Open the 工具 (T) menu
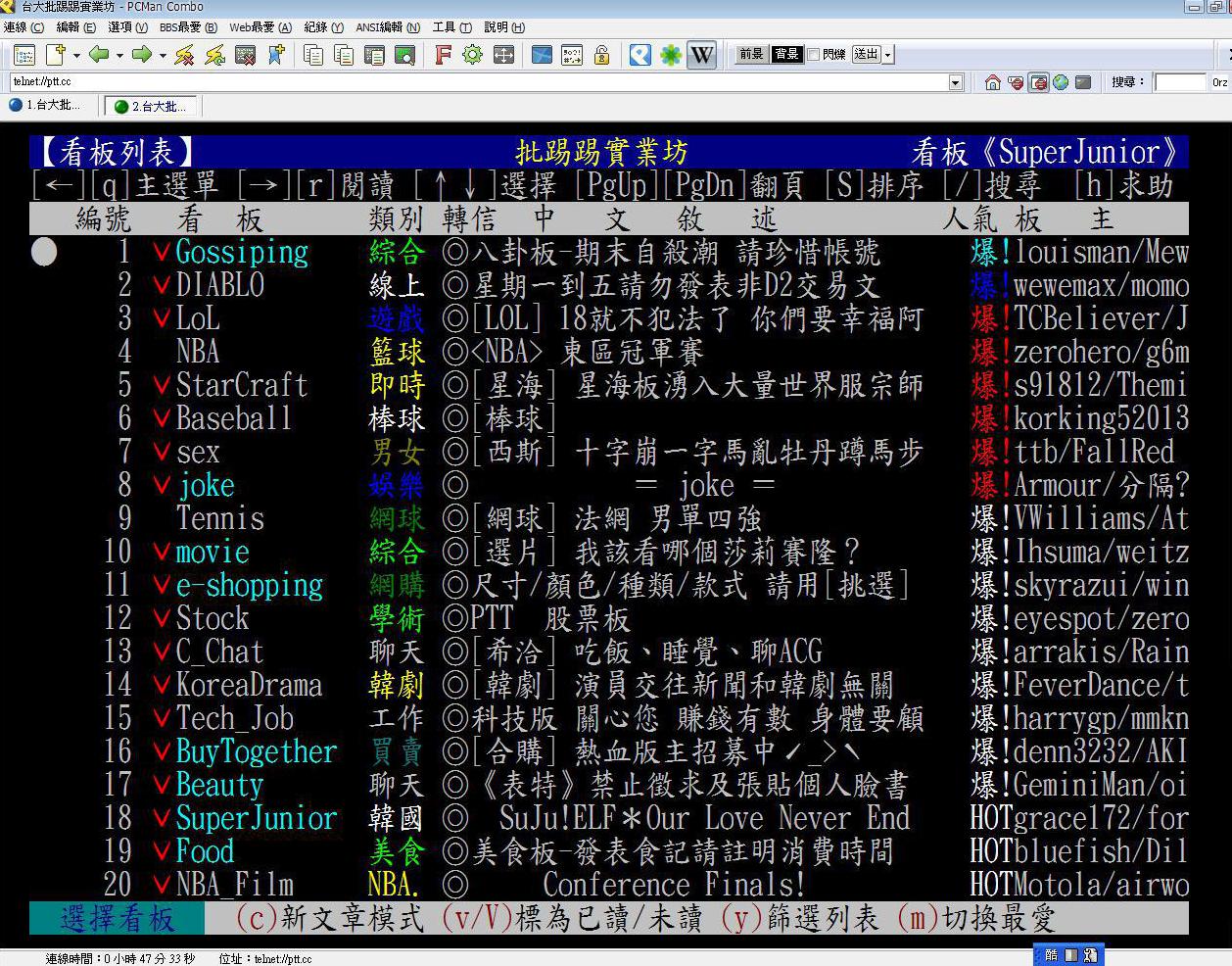The width and height of the screenshot is (1232, 966). pyautogui.click(x=452, y=27)
